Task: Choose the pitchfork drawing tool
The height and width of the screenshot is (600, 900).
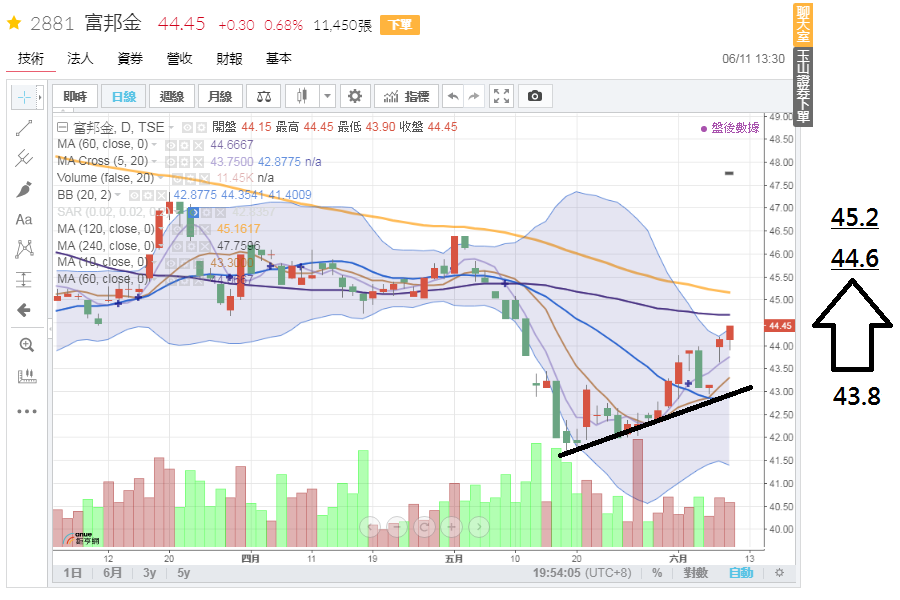Action: 24,158
